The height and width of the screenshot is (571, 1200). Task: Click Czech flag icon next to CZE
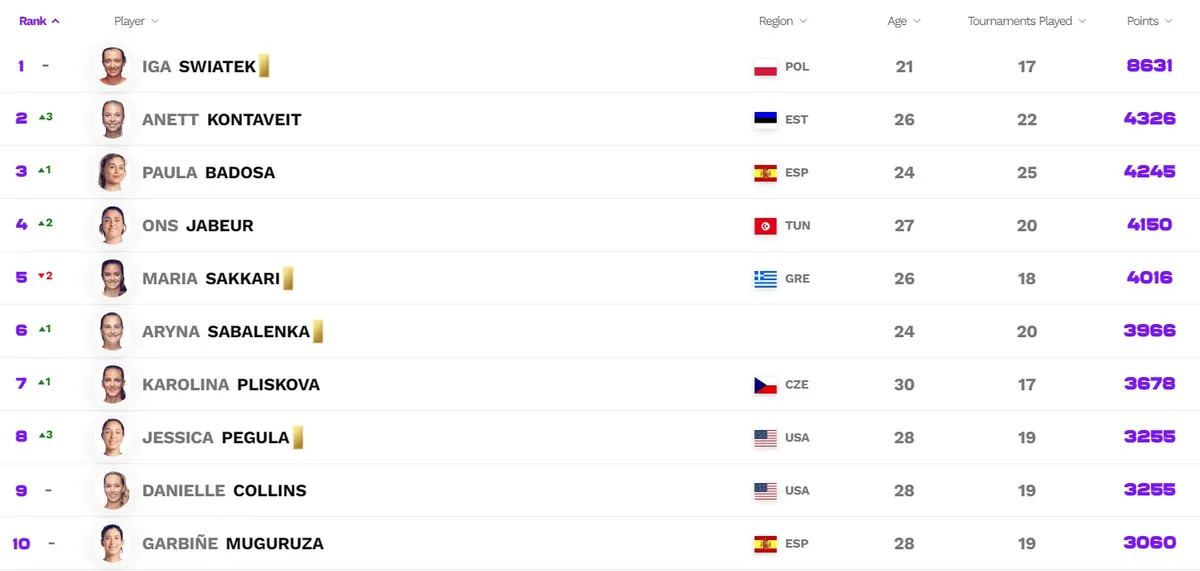tap(765, 385)
